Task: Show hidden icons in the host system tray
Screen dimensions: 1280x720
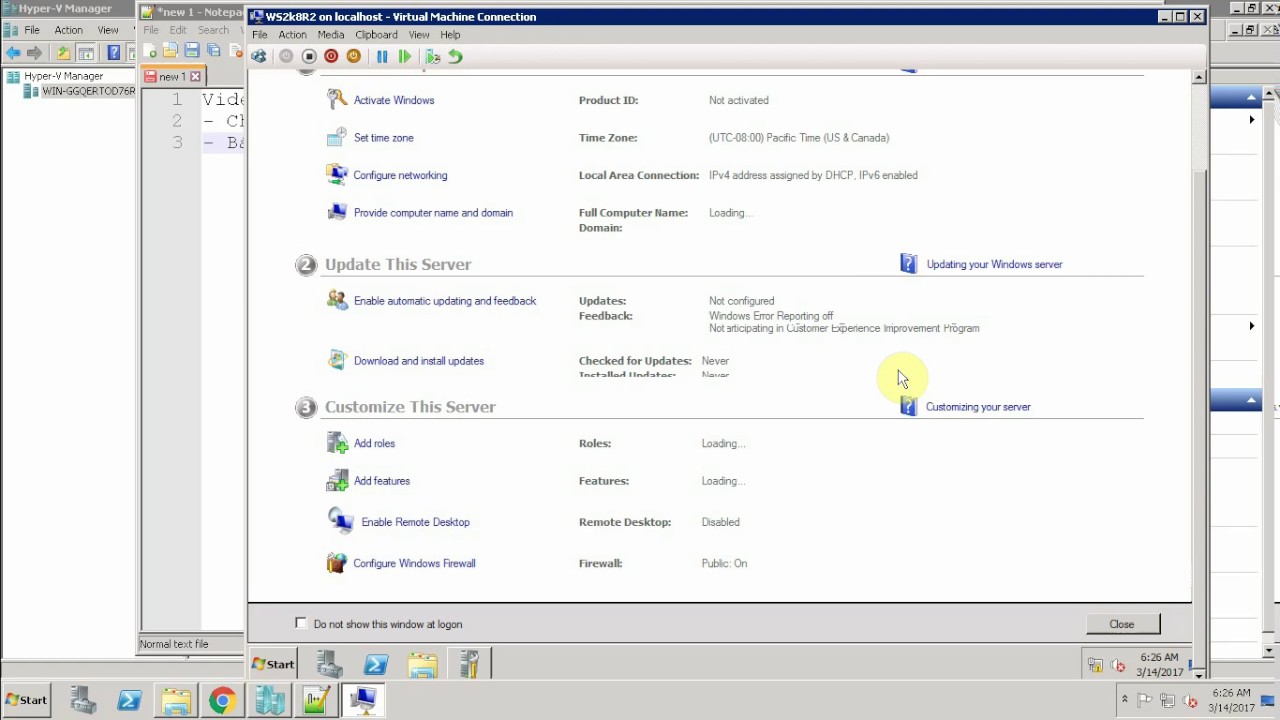Action: [1125, 700]
